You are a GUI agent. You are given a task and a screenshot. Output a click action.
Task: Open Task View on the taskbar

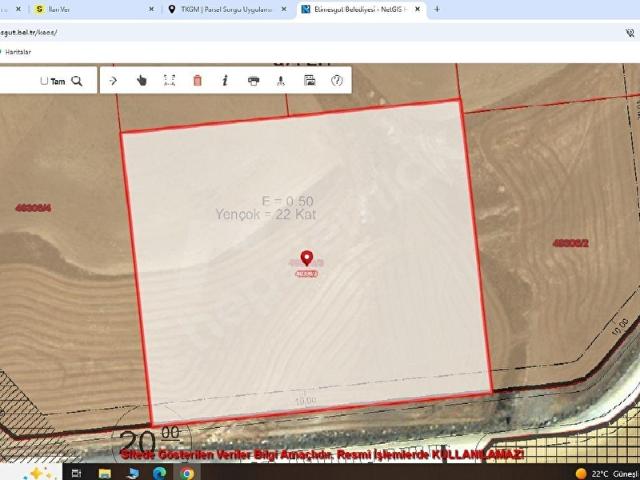click(76, 473)
